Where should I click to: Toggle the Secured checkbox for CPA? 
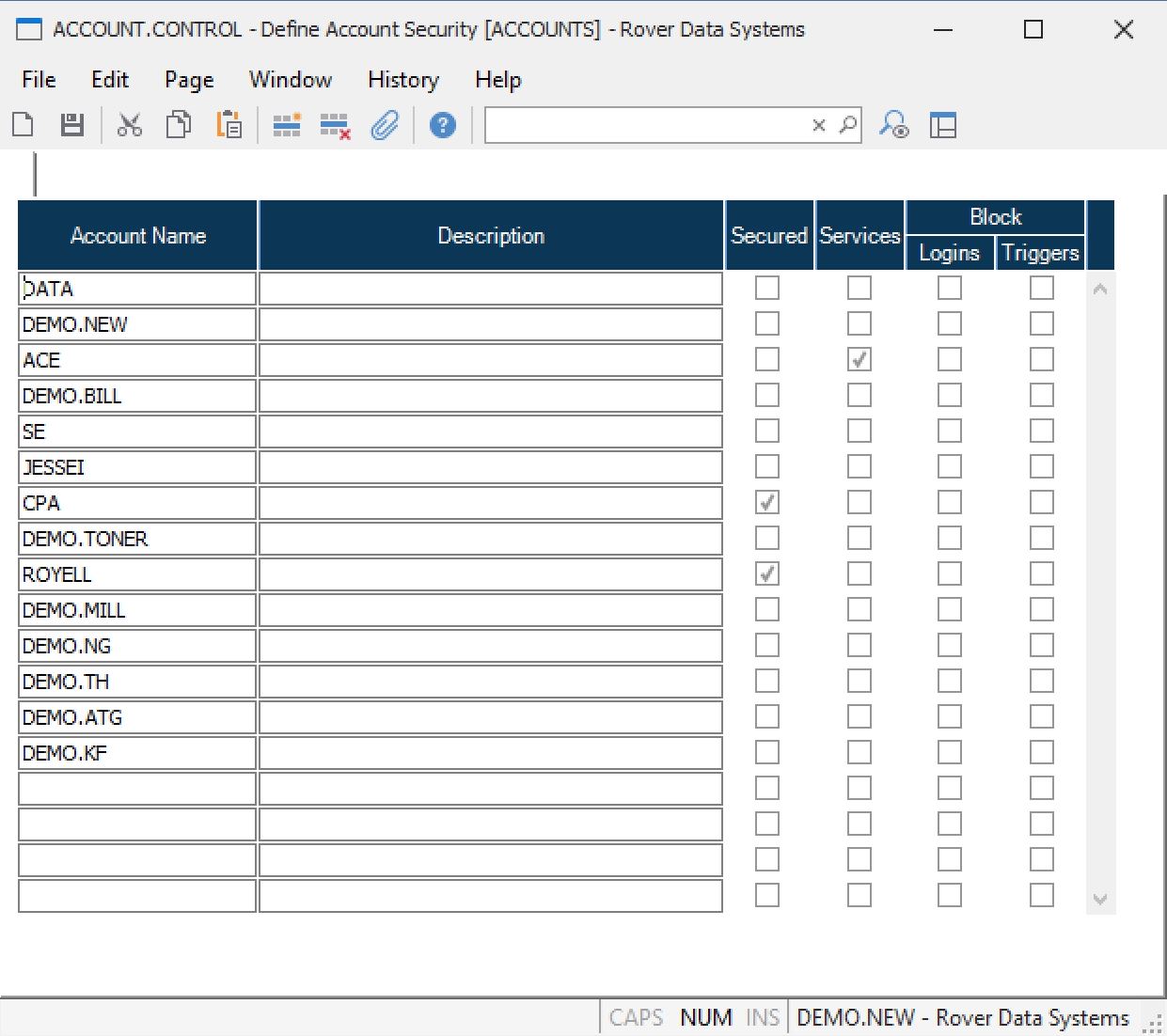pos(766,502)
